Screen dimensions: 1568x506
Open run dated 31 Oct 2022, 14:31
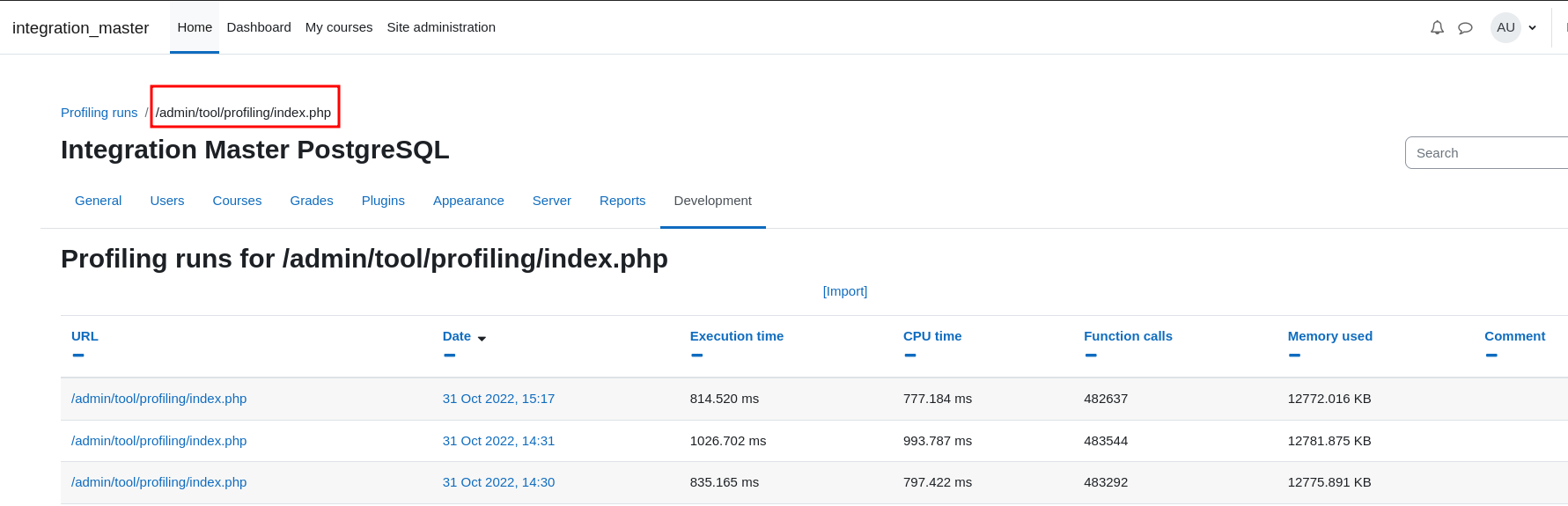pos(498,441)
